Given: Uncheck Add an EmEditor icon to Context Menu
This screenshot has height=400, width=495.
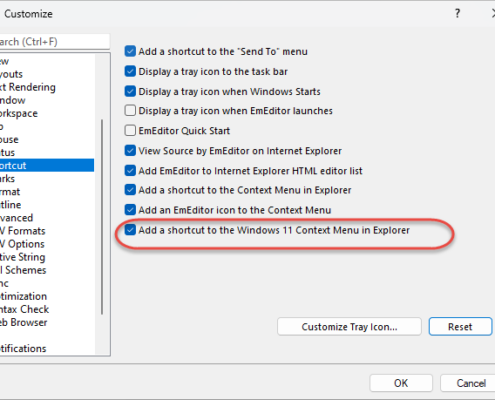Looking at the screenshot, I should coord(130,210).
